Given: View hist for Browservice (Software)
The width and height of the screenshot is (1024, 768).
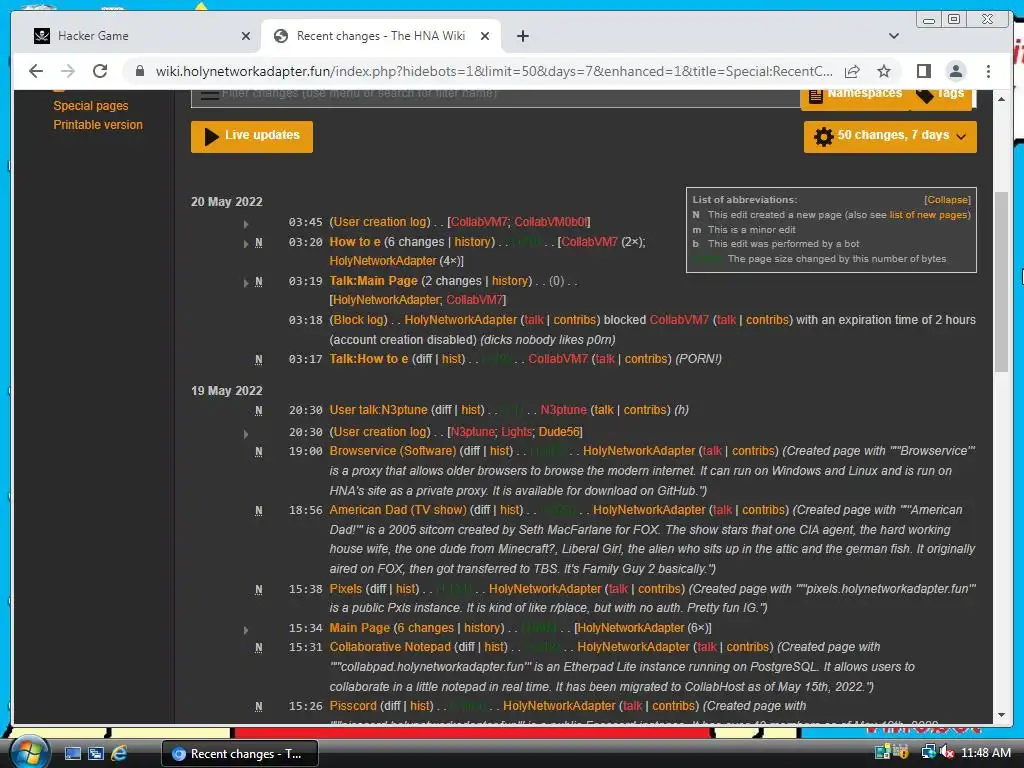Looking at the screenshot, I should (x=500, y=451).
